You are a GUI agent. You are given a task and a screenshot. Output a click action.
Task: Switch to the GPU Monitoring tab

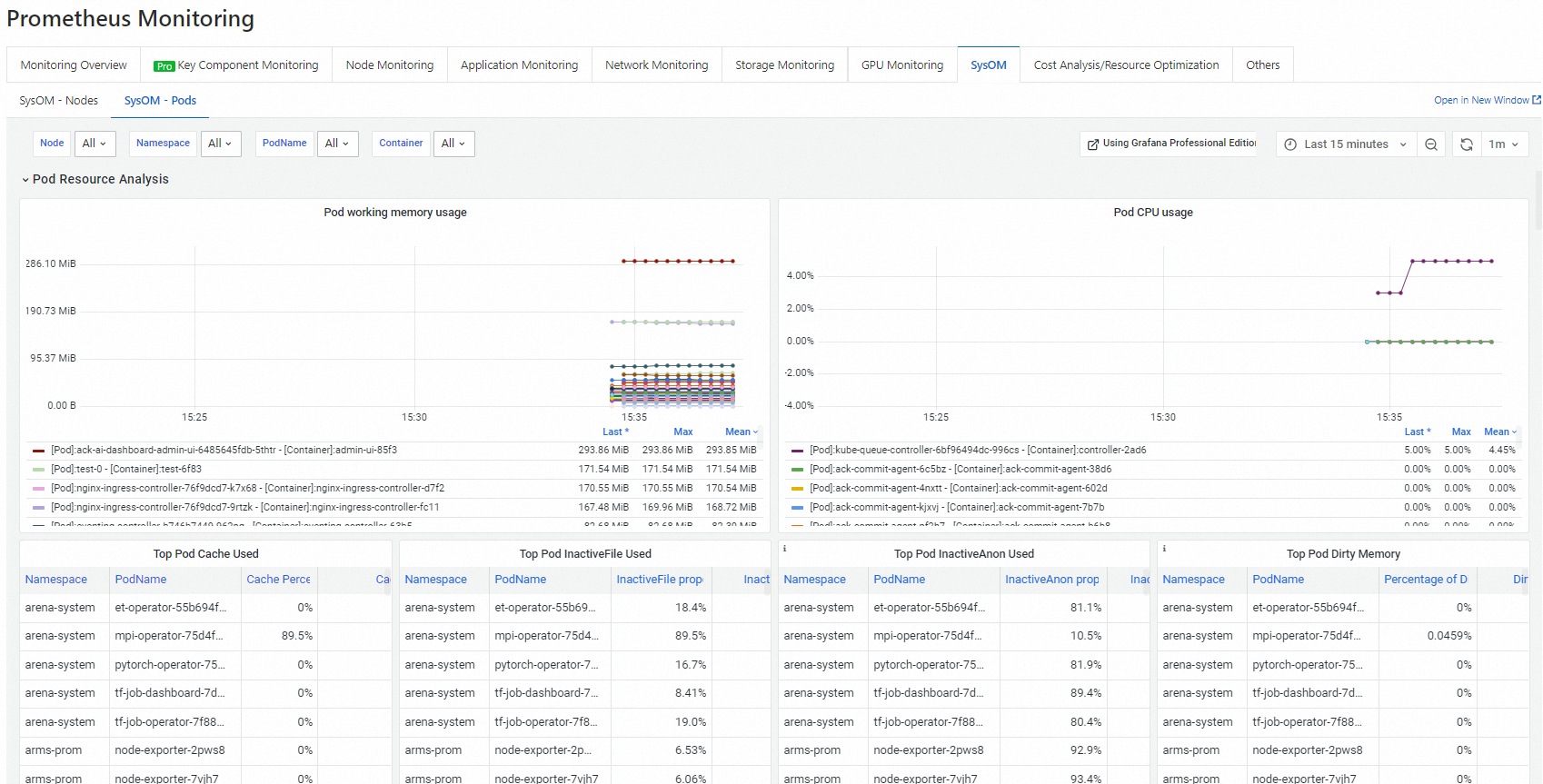click(901, 65)
